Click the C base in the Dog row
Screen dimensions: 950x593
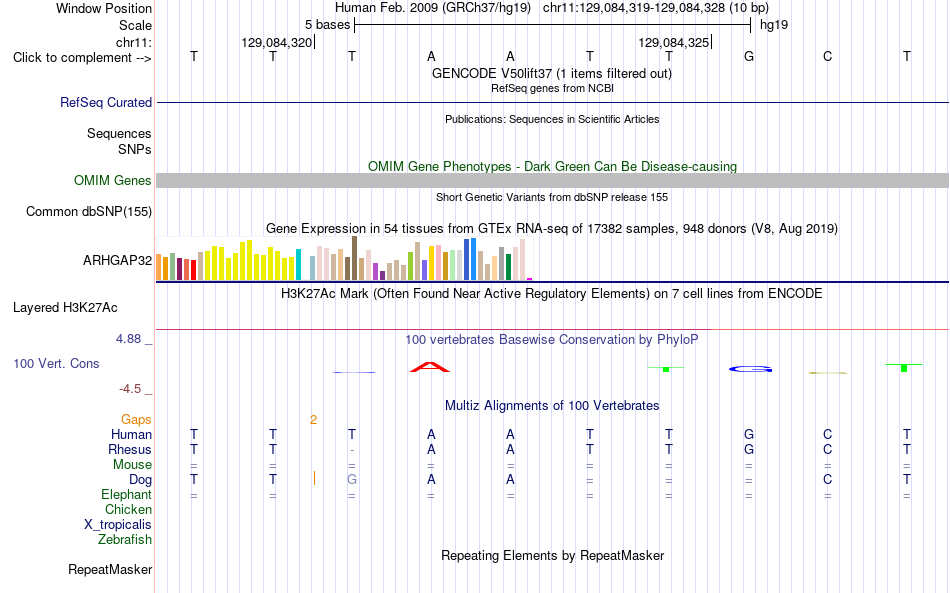[828, 479]
